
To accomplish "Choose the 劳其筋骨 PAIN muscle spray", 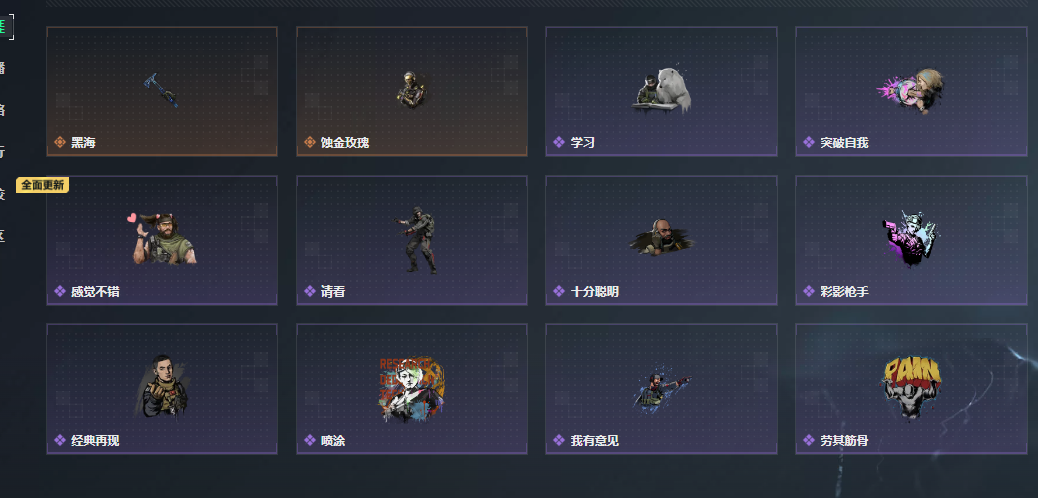I will pyautogui.click(x=912, y=388).
